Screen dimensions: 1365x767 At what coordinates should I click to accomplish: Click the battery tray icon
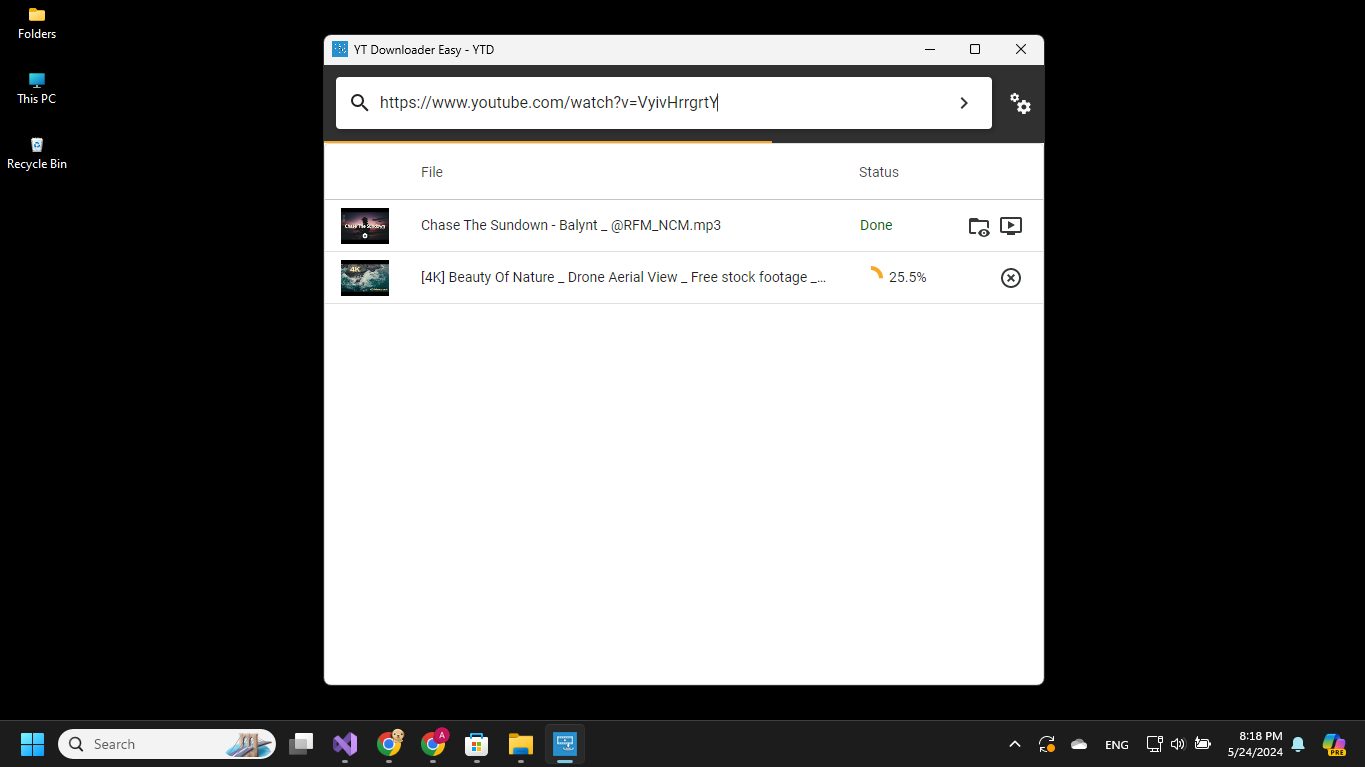(1203, 744)
